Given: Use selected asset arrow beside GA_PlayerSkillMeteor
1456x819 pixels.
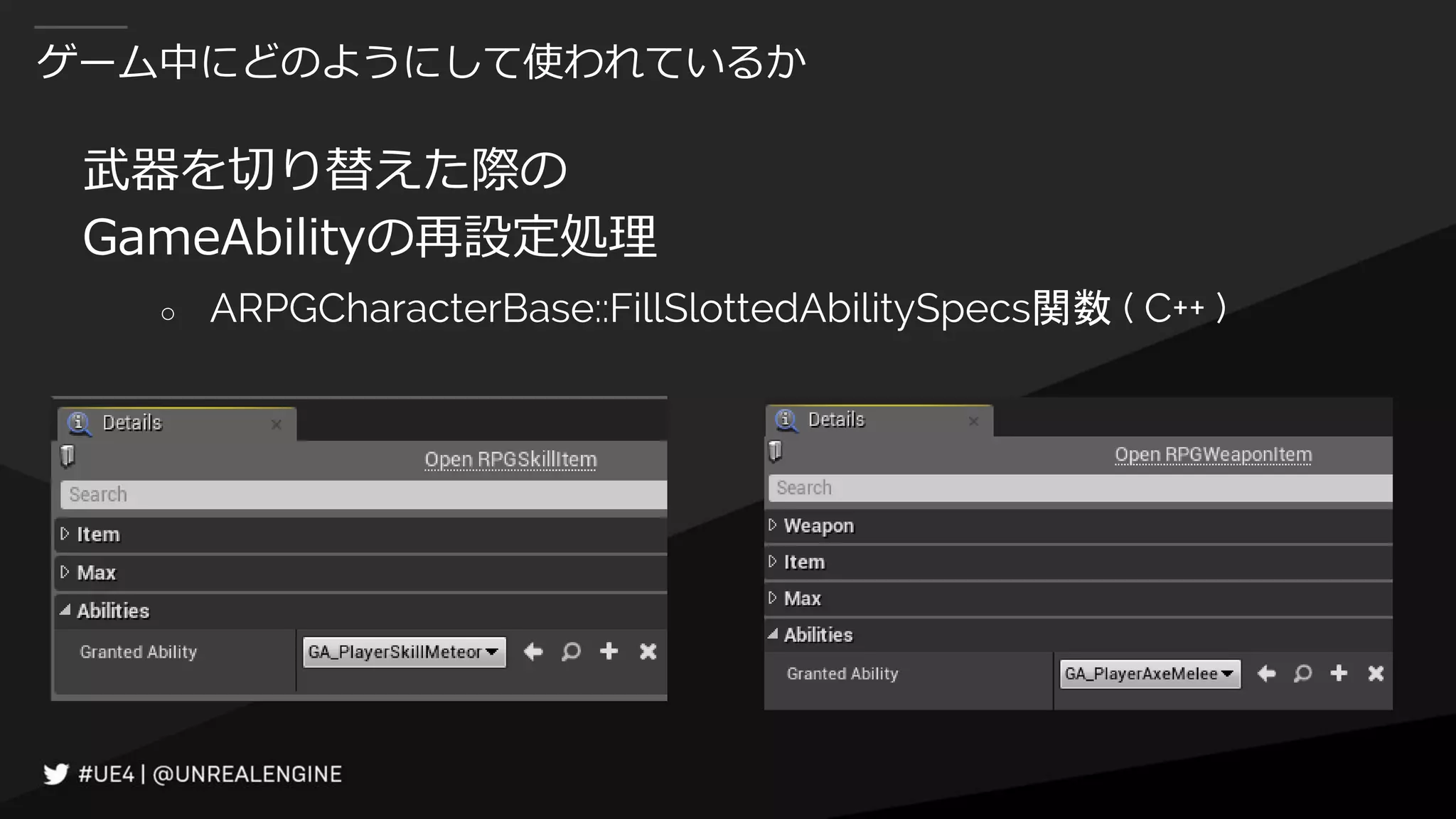Looking at the screenshot, I should click(533, 651).
